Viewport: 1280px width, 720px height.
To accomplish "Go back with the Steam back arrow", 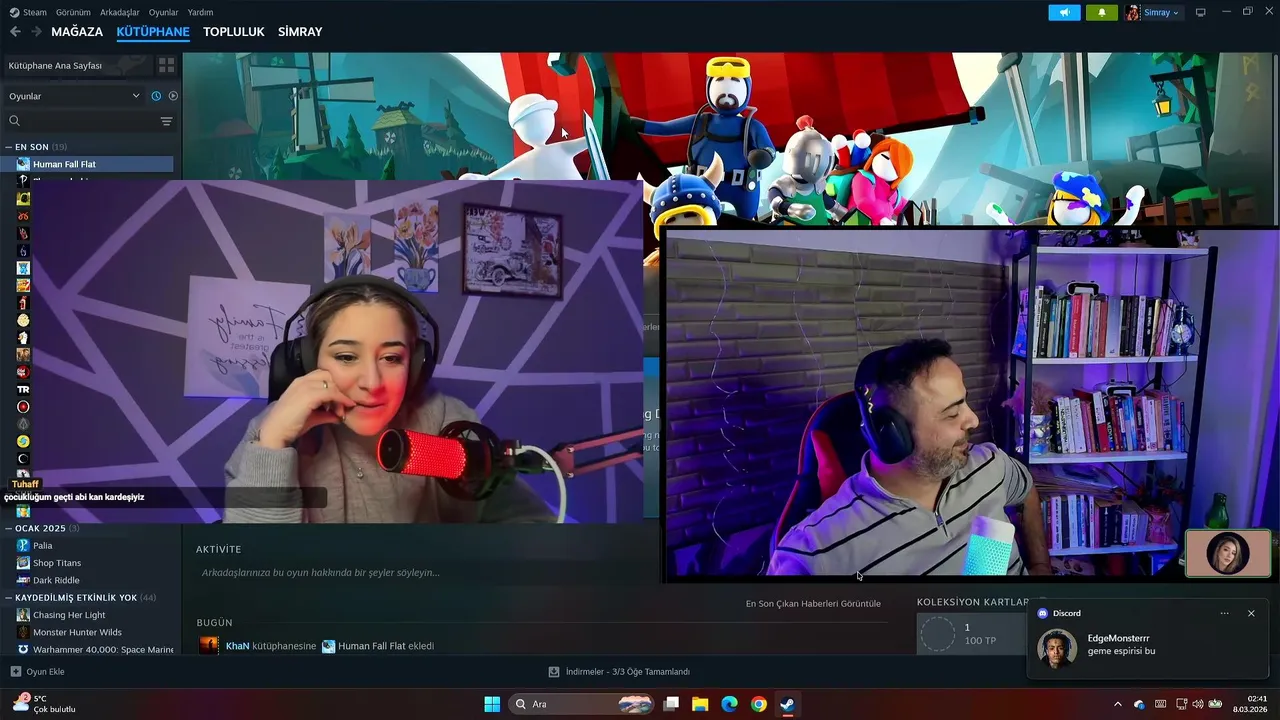I will pyautogui.click(x=15, y=32).
